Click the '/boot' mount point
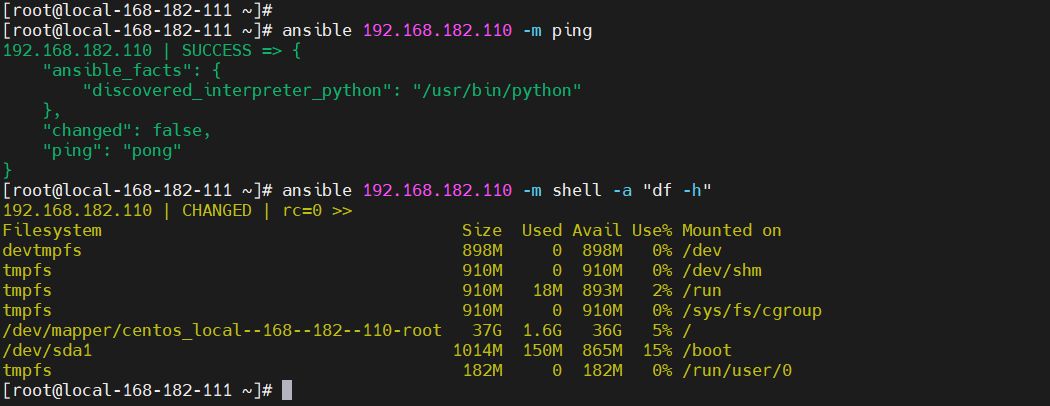1050x406 pixels. [x=706, y=350]
